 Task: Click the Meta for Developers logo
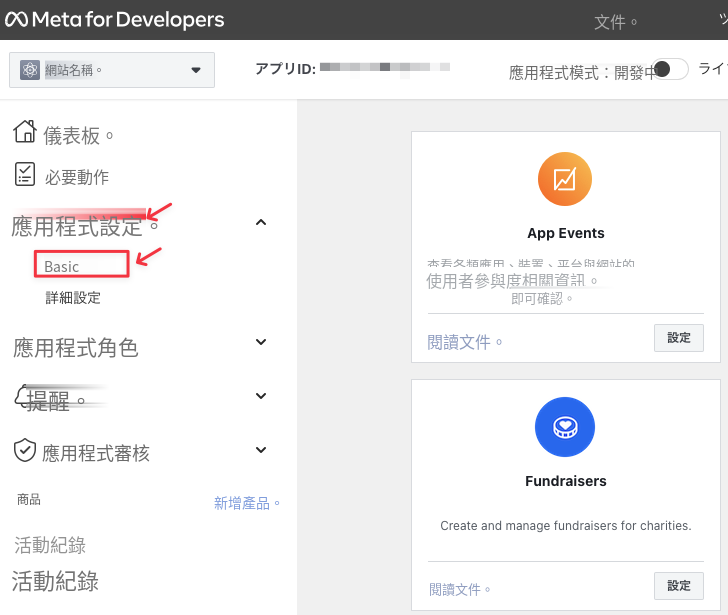[114, 19]
